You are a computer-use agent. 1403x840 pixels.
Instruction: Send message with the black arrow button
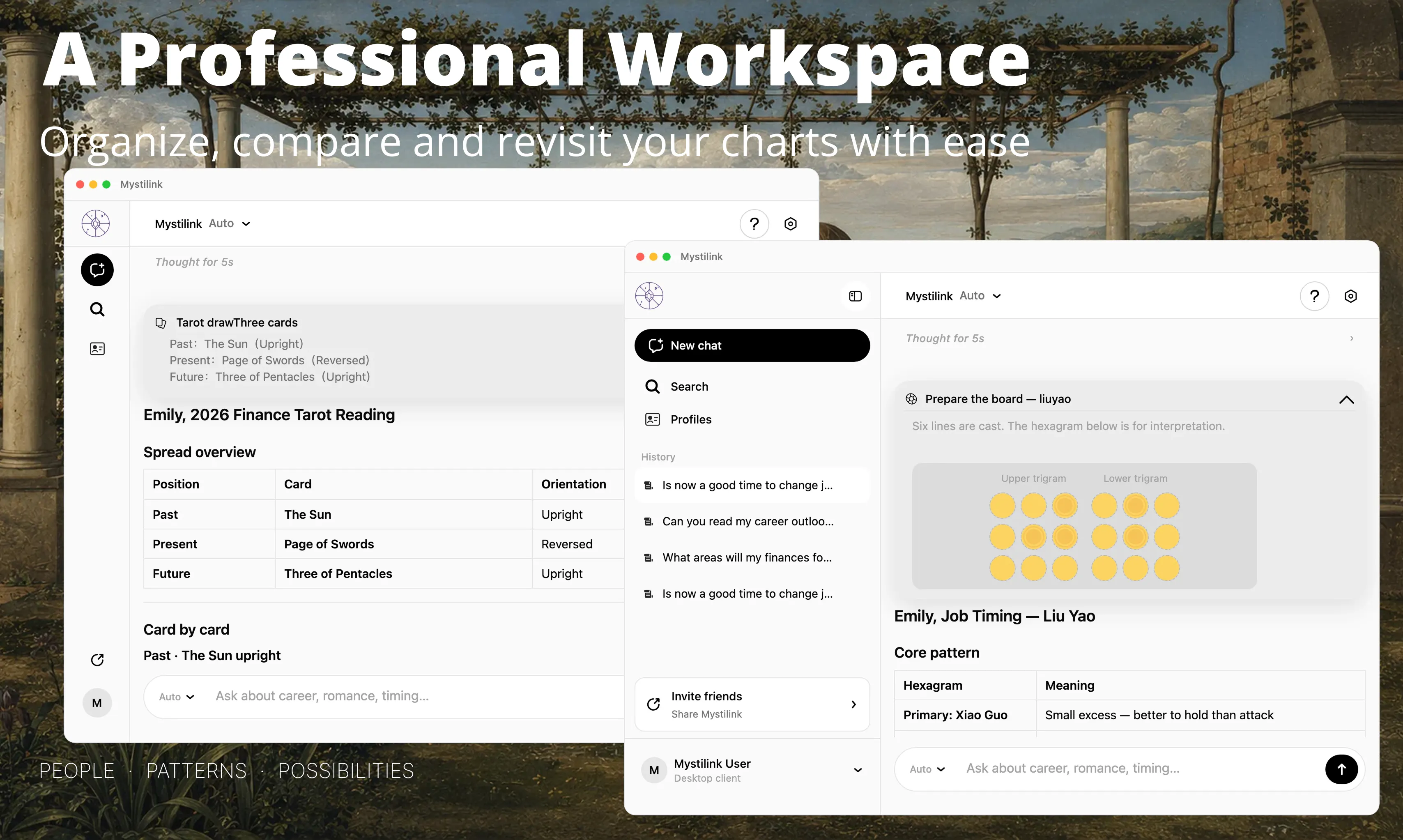(1341, 769)
